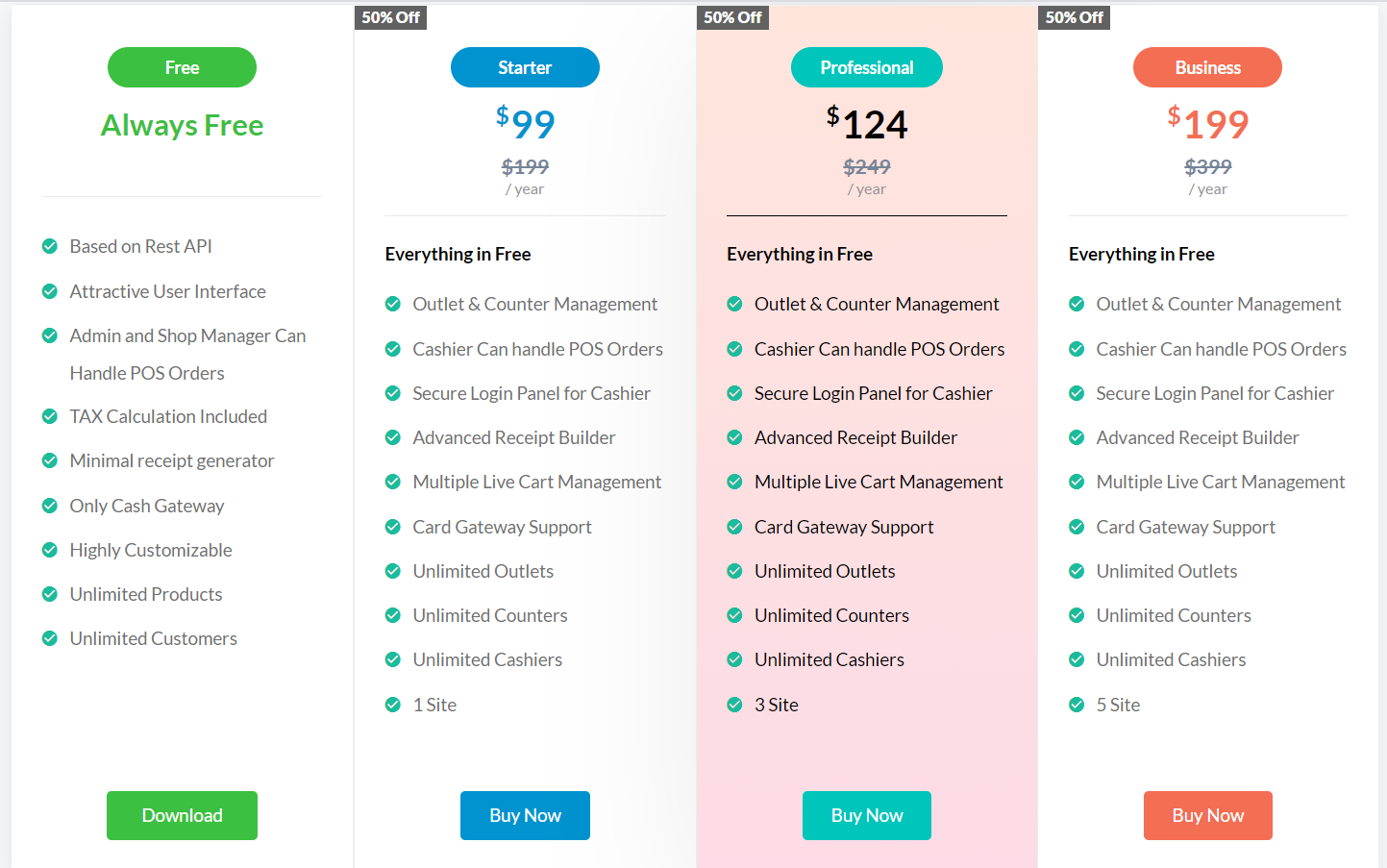1387x868 pixels.
Task: Click the checkmark for Professional's "Unlimited Cashiers"
Action: (x=734, y=659)
